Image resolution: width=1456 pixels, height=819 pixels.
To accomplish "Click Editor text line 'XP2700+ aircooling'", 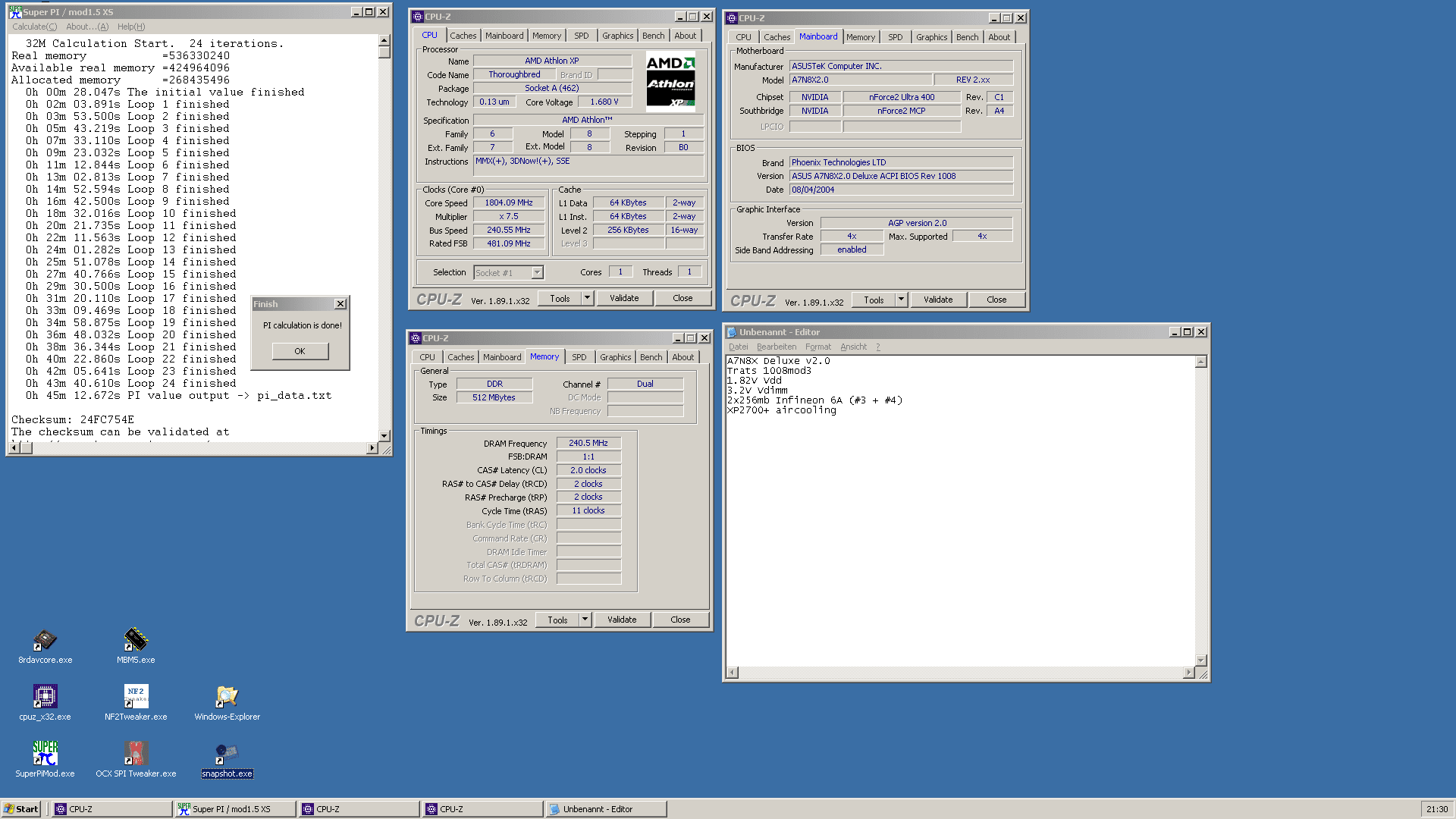I will pos(782,410).
